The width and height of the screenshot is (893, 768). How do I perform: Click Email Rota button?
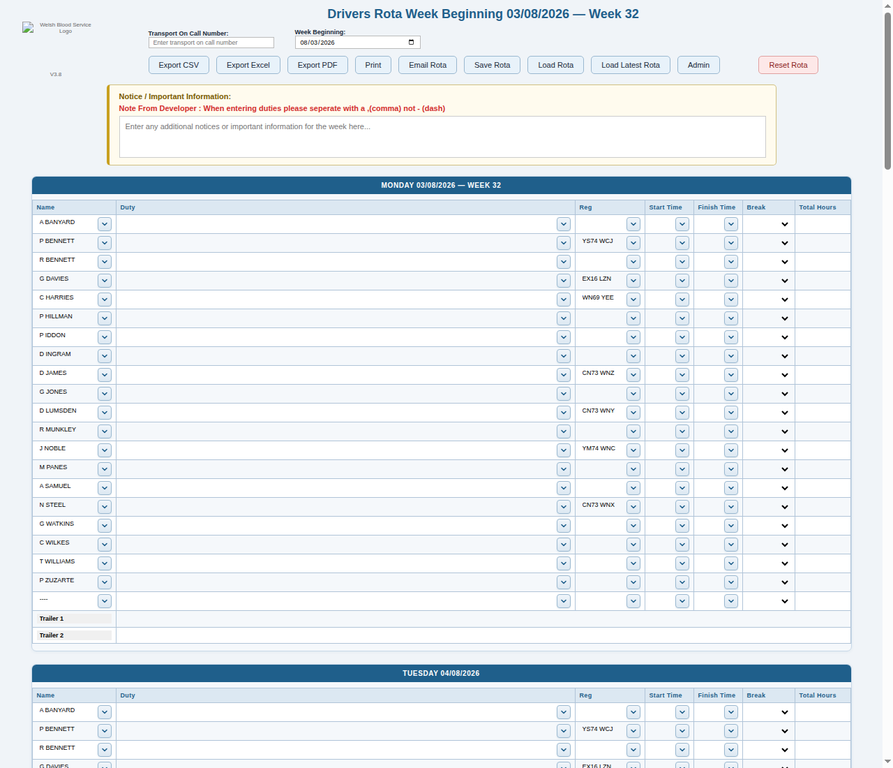(427, 65)
